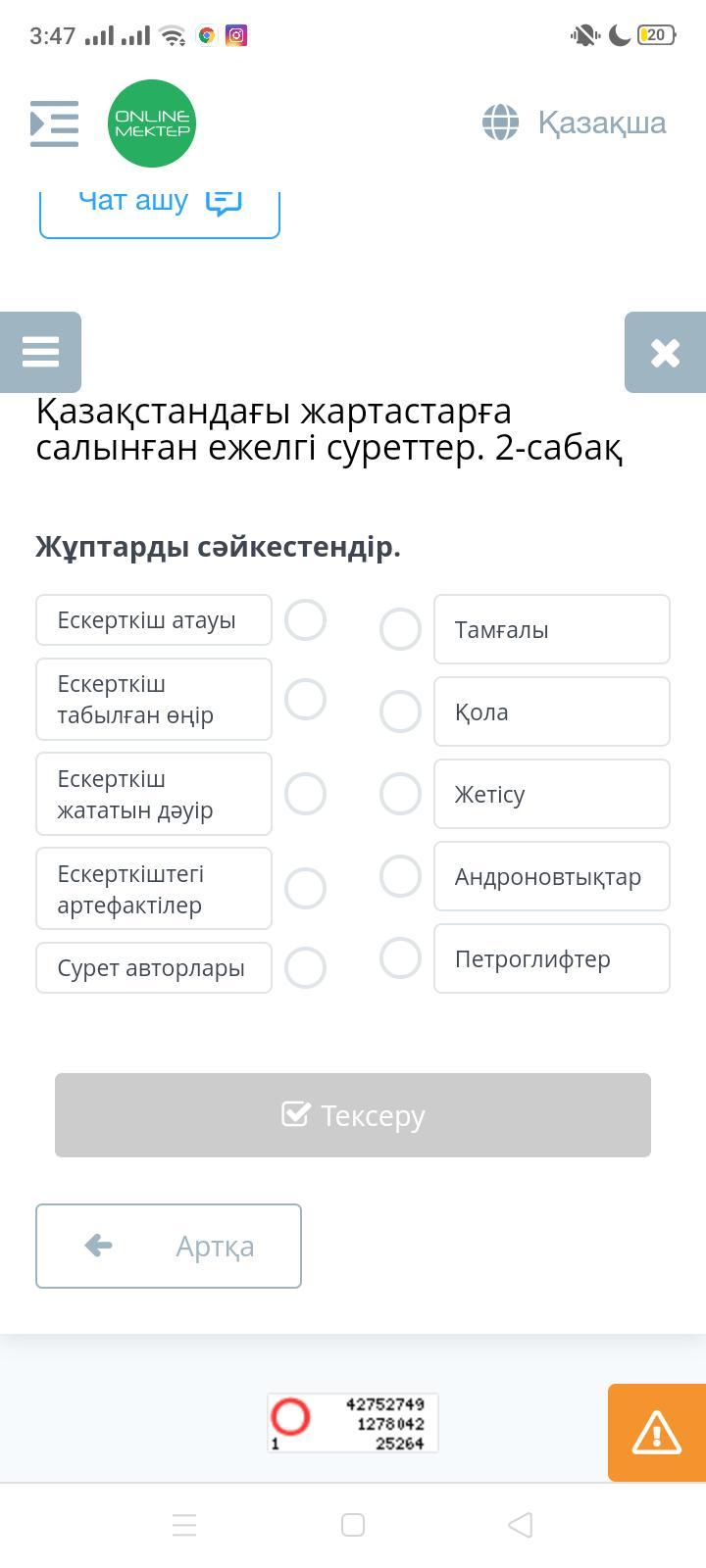Select the radio beside Тамғалы

(x=400, y=629)
